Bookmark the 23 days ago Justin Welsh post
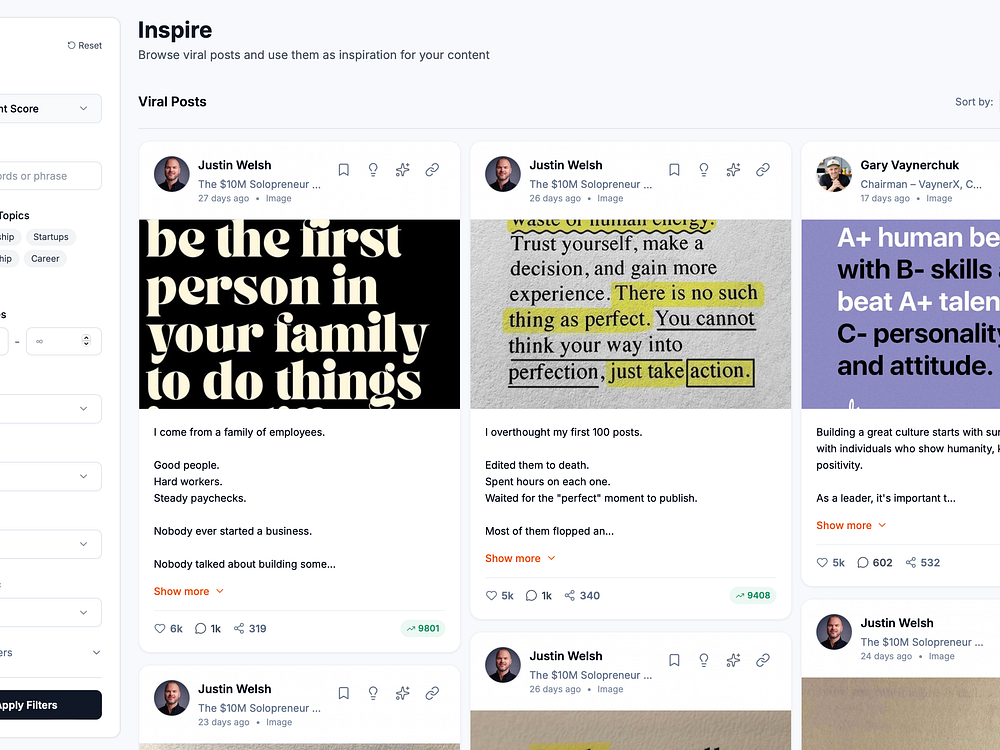The height and width of the screenshot is (750, 1000). pyautogui.click(x=343, y=693)
